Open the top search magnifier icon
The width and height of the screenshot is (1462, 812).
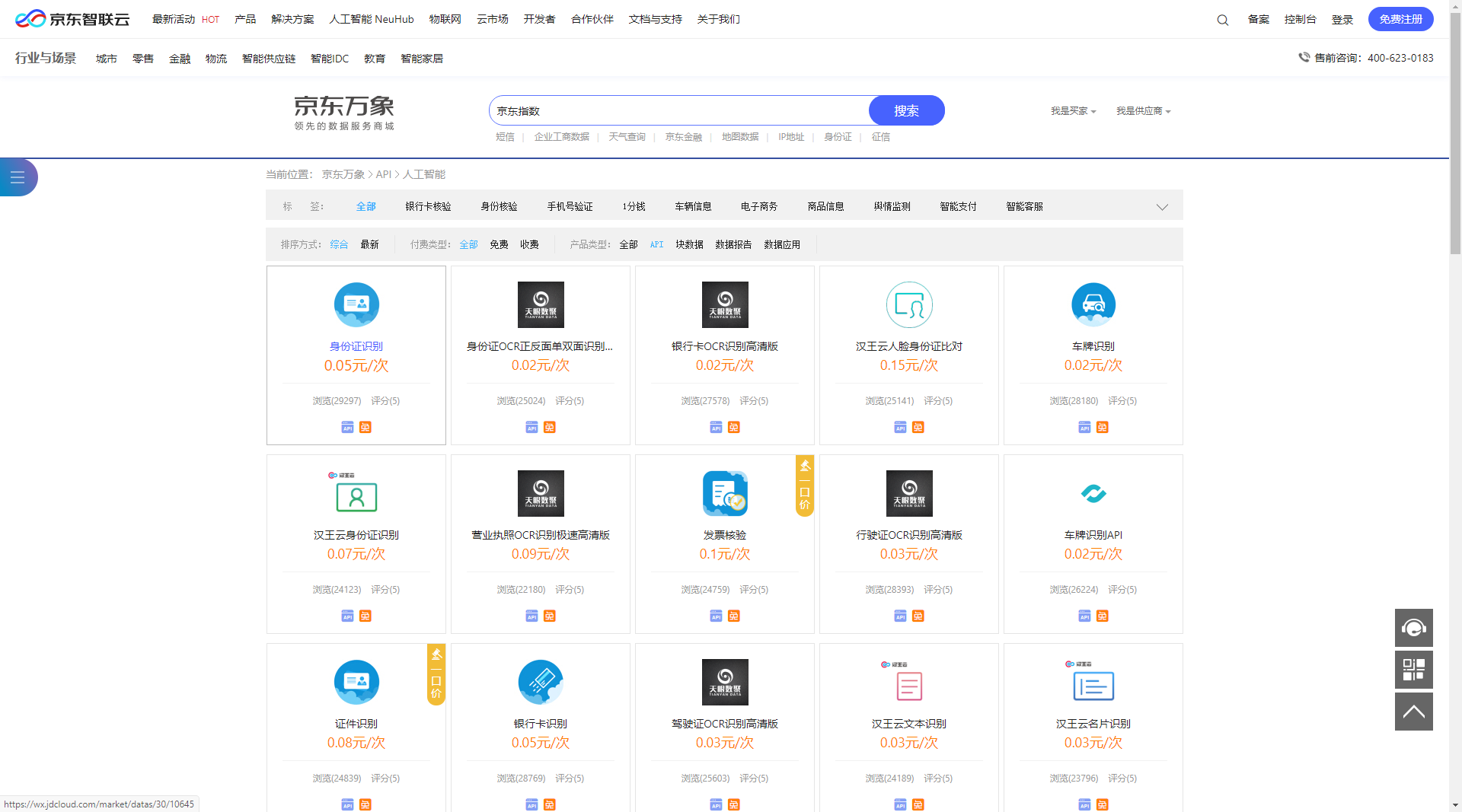point(1223,20)
